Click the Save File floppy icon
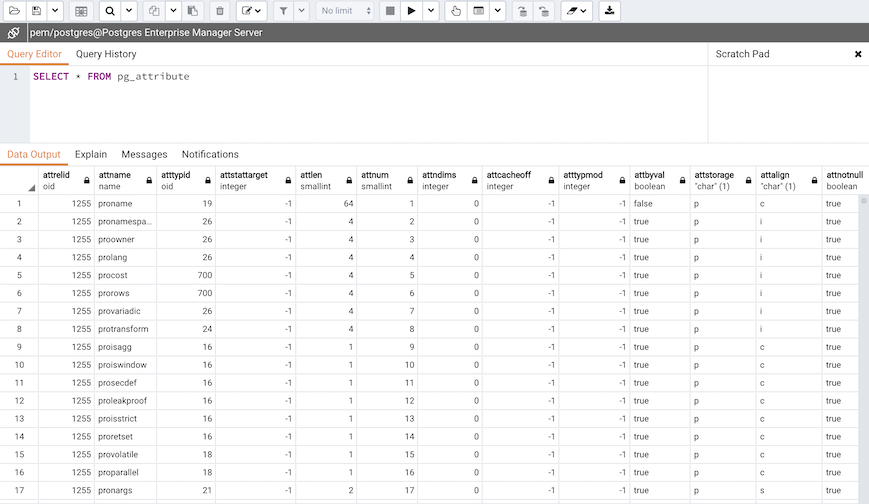The height and width of the screenshot is (504, 869). [x=37, y=11]
